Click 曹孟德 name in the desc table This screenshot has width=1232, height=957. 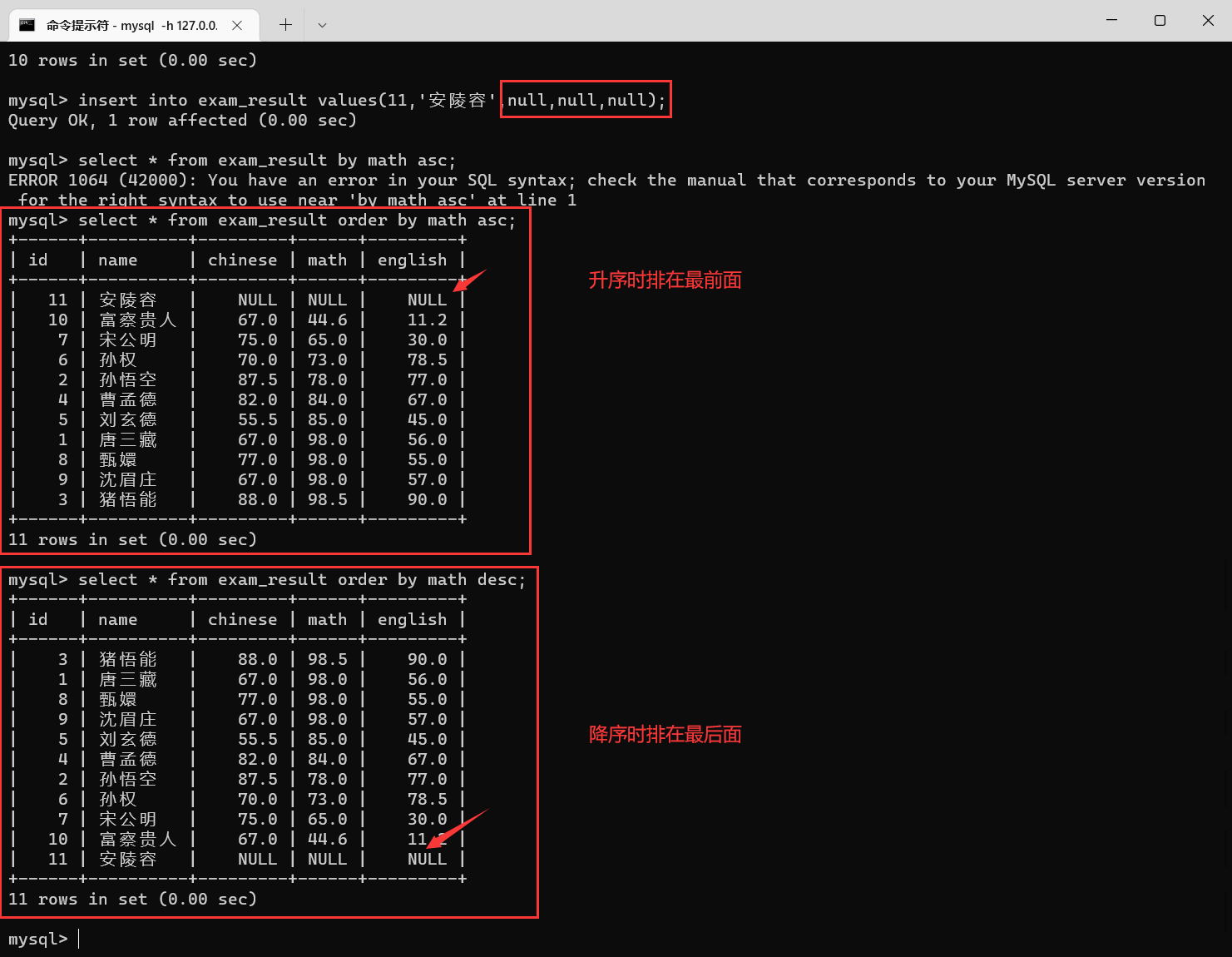coord(127,759)
